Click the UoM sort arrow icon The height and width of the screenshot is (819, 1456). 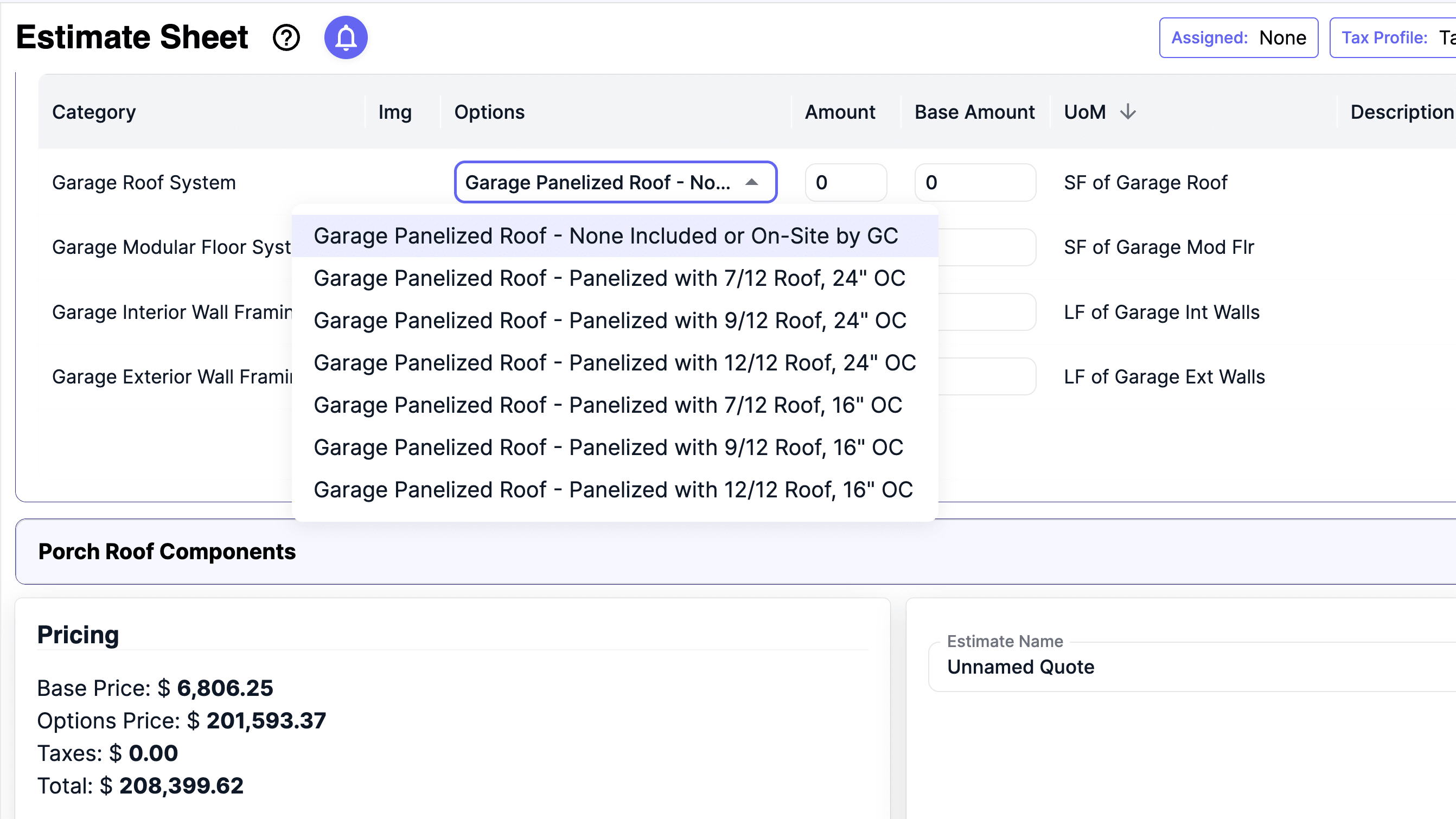[x=1128, y=111]
